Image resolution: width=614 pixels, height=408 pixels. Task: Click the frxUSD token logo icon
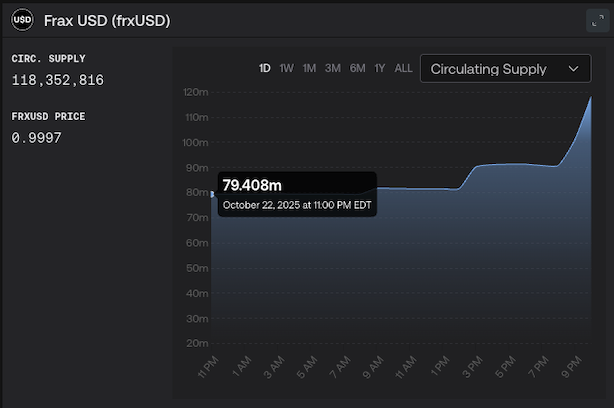(x=22, y=20)
